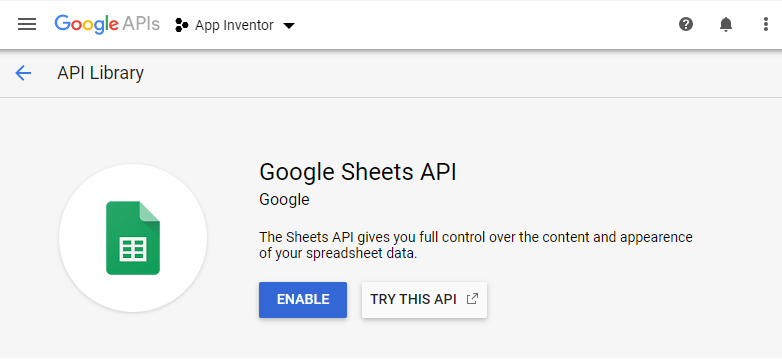Show notifications using the bell icon
The width and height of the screenshot is (782, 364).
pyautogui.click(x=726, y=24)
